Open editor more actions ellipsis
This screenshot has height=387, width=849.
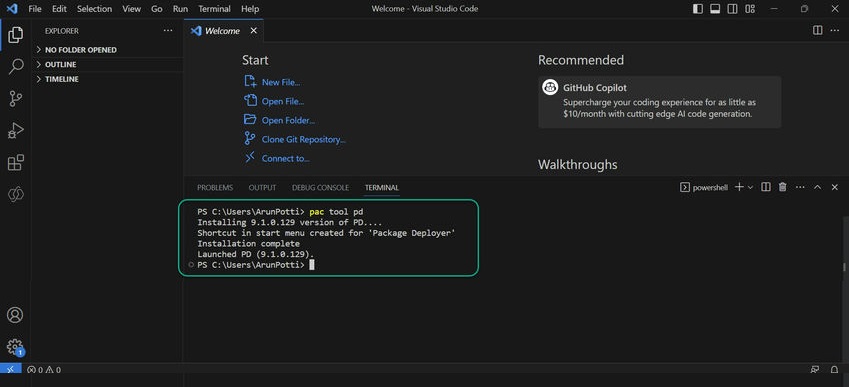[x=835, y=31]
